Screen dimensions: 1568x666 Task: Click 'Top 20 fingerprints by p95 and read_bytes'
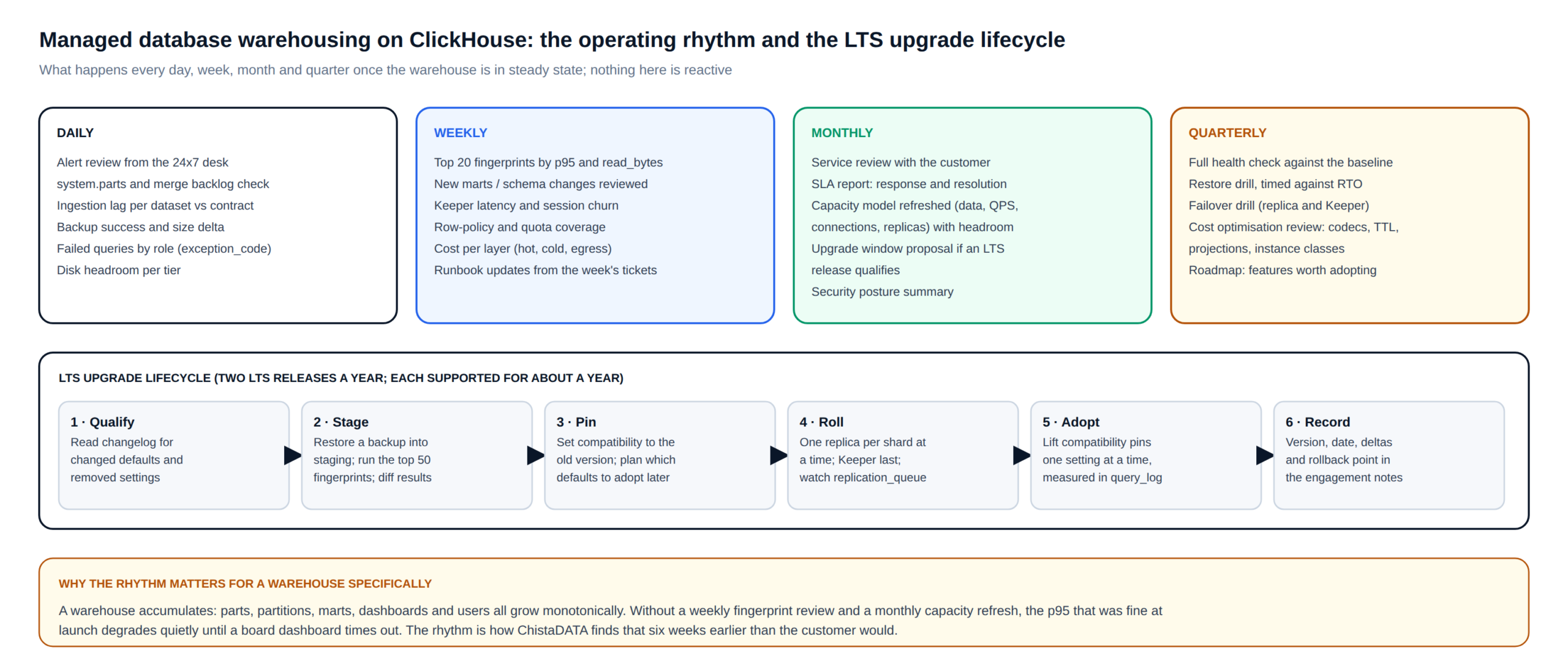tap(548, 162)
